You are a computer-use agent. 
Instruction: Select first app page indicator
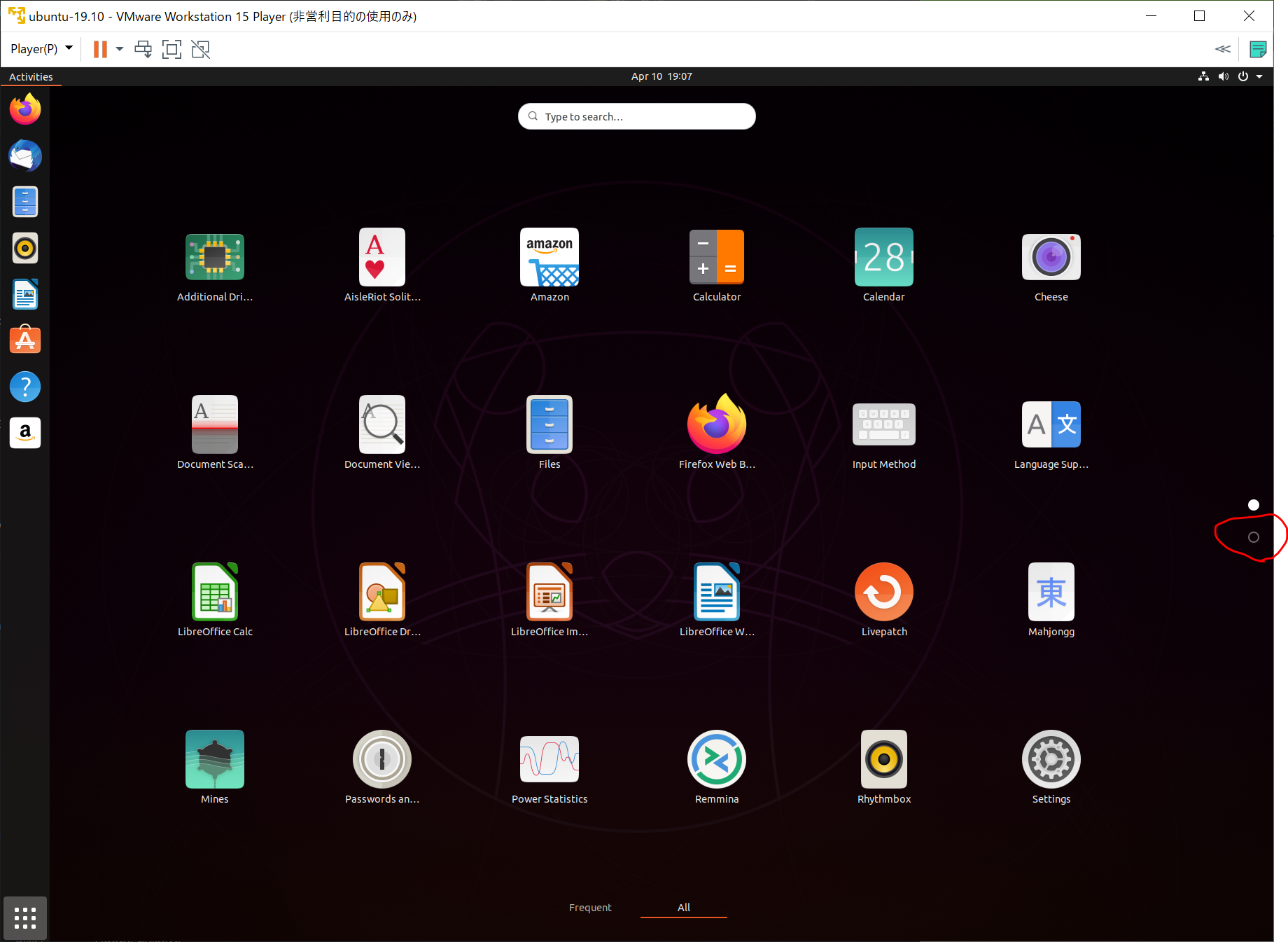tap(1254, 505)
